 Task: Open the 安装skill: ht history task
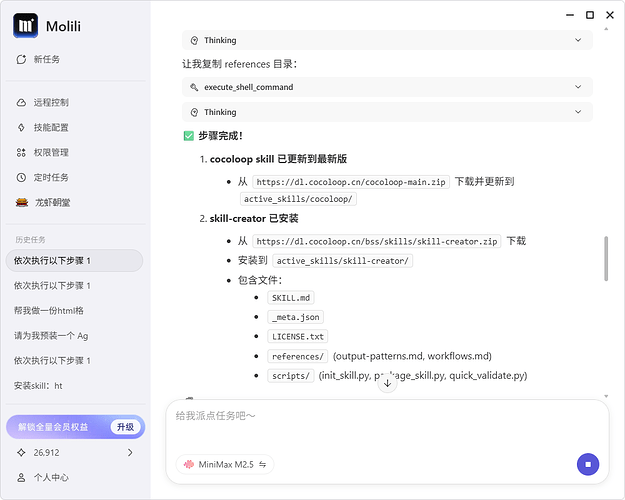pos(38,386)
